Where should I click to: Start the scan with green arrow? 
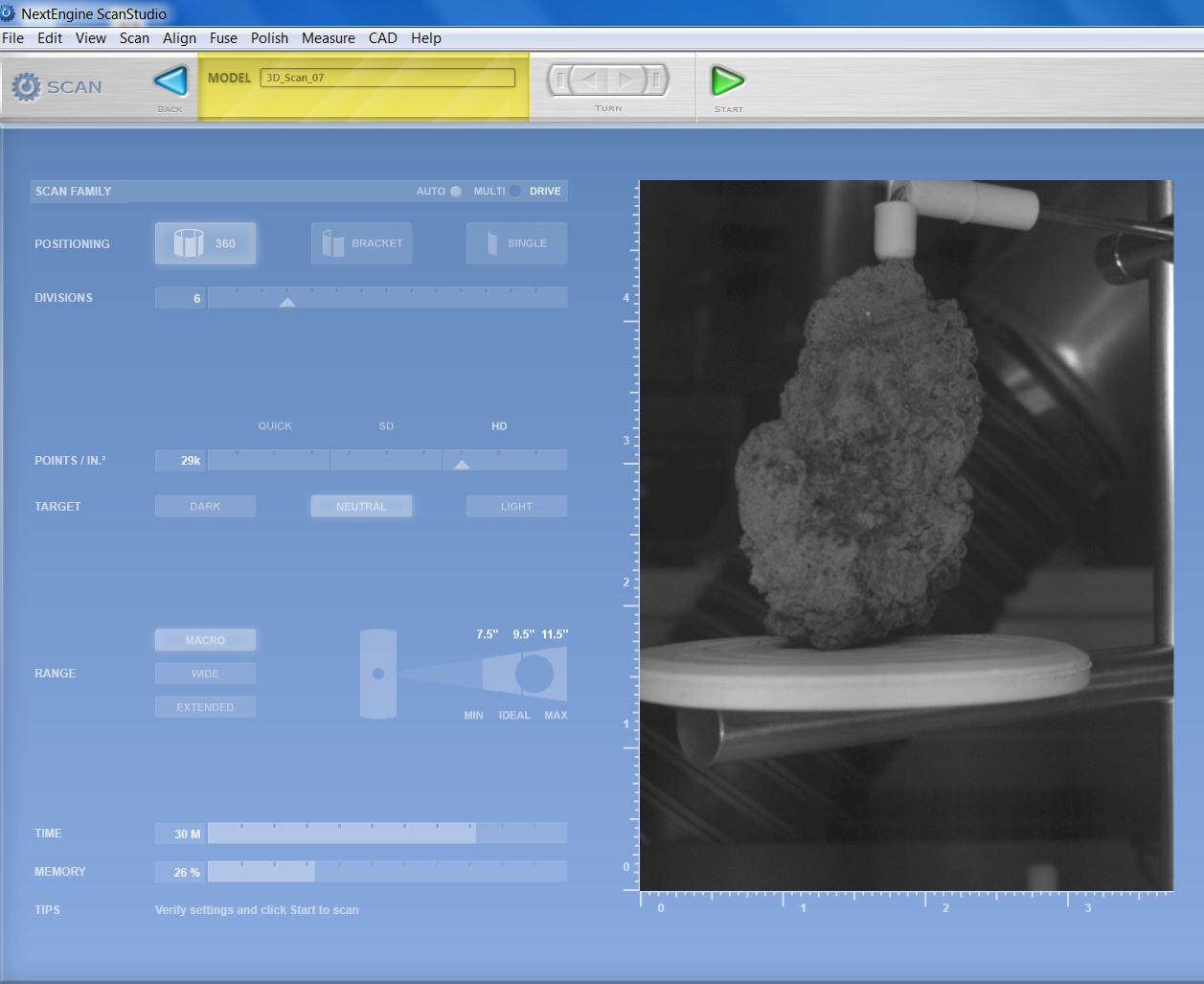728,81
